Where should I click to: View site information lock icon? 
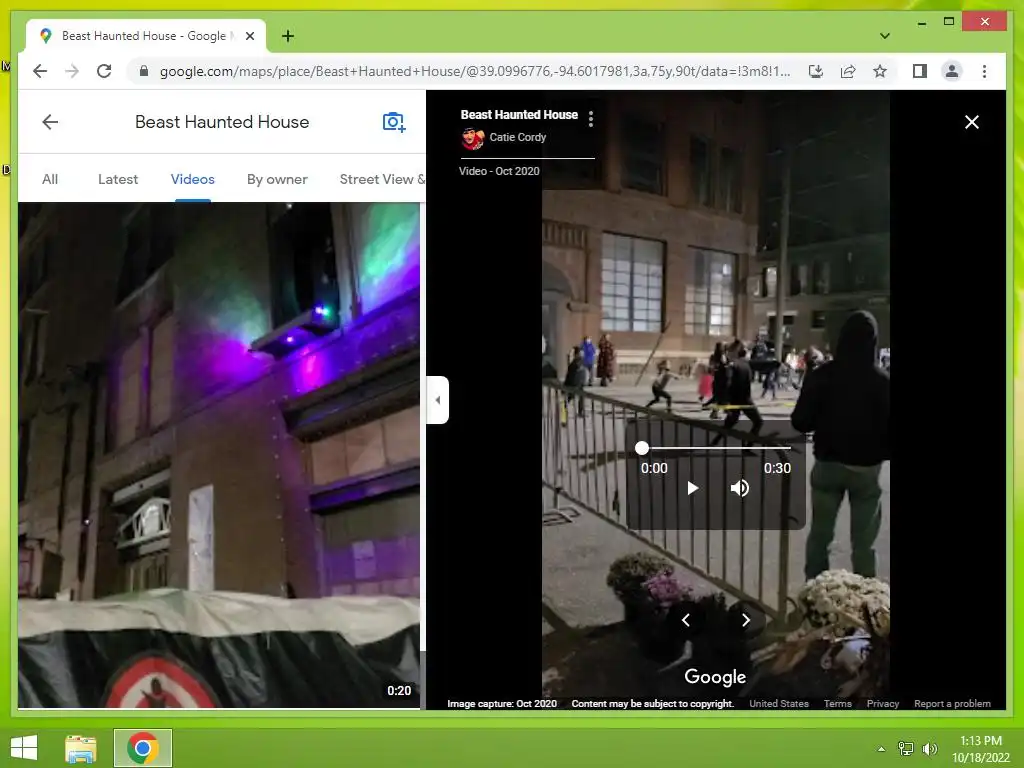tap(144, 71)
